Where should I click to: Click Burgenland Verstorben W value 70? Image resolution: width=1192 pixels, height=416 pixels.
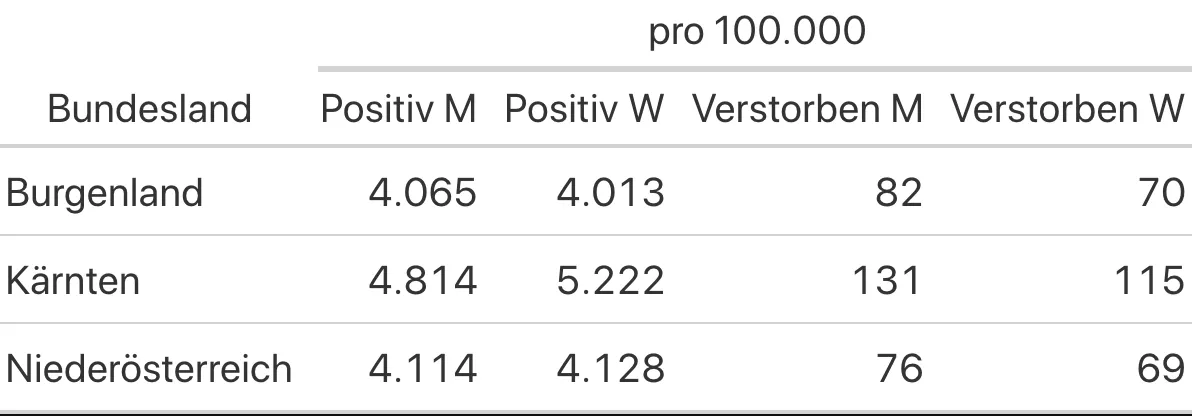[1158, 193]
